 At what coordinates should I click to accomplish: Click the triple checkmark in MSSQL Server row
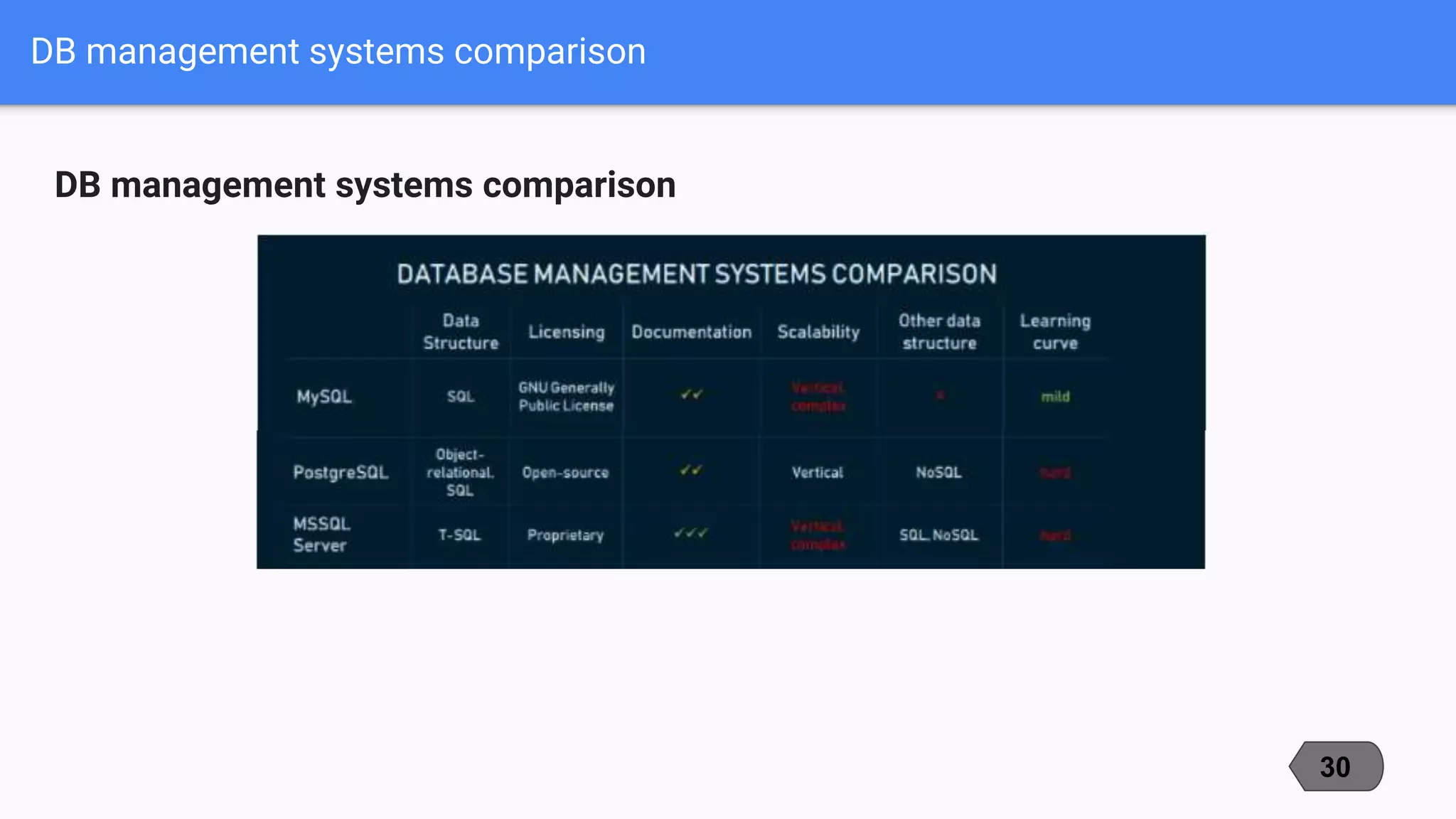691,533
